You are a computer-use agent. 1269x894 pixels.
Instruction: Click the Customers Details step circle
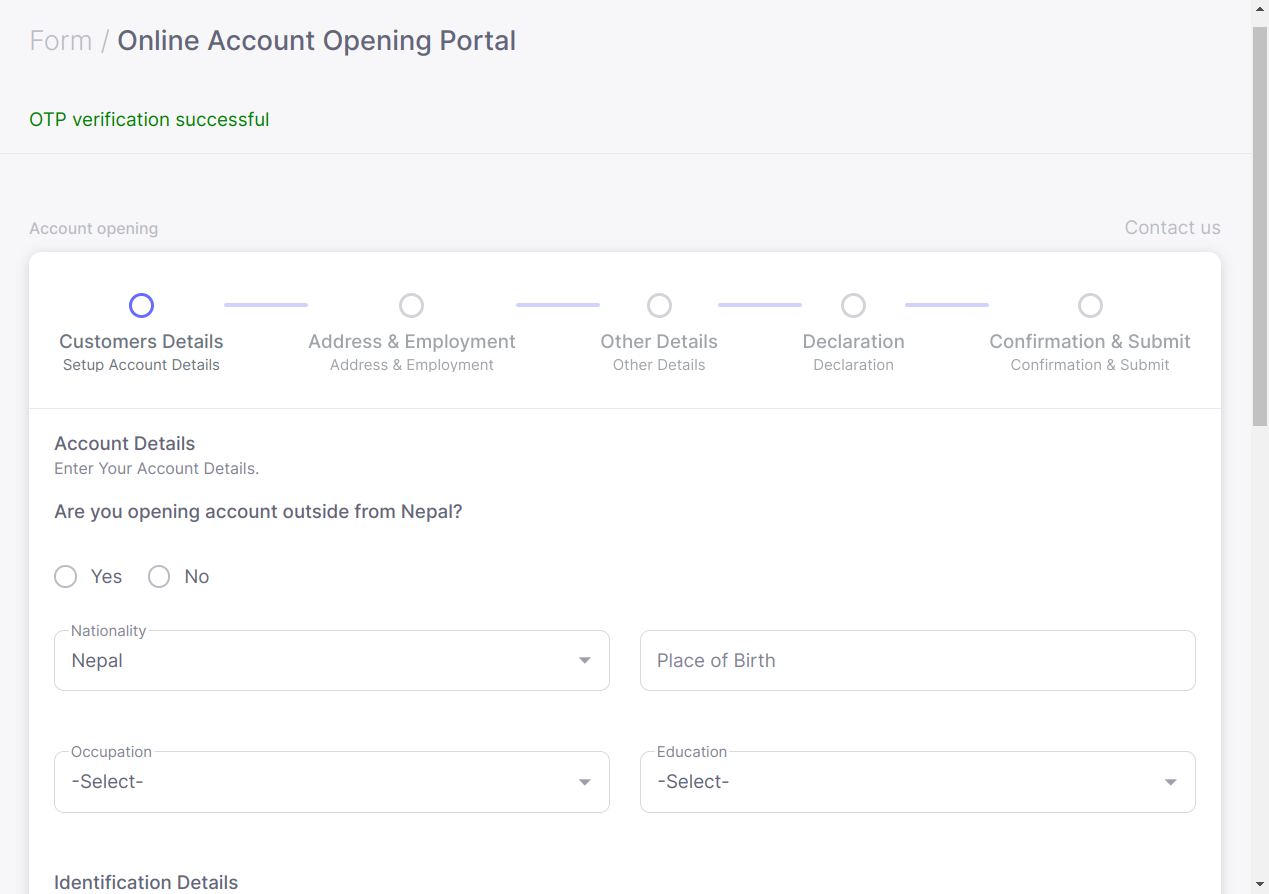141,305
